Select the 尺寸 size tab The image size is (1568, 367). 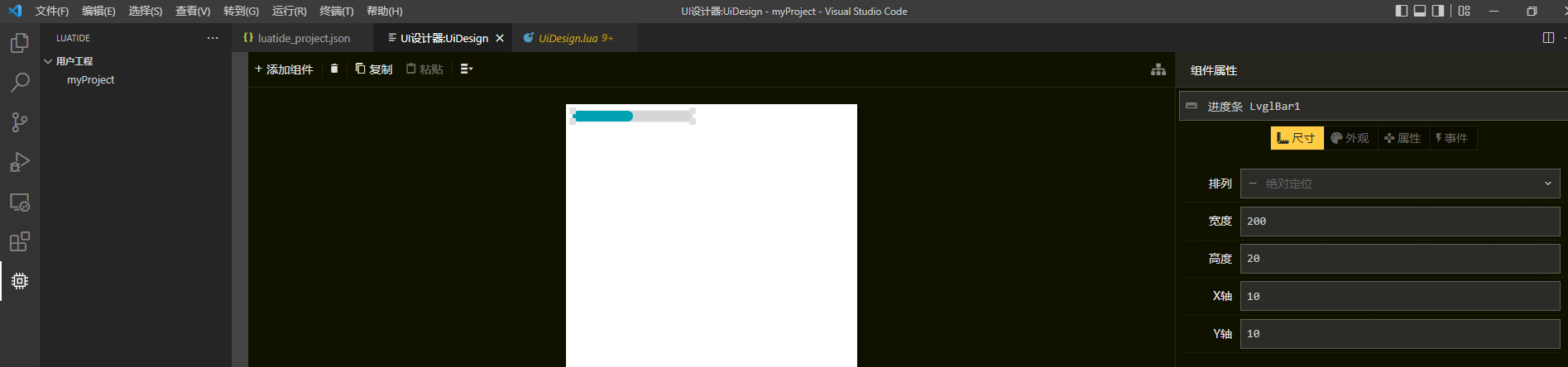coord(1297,138)
